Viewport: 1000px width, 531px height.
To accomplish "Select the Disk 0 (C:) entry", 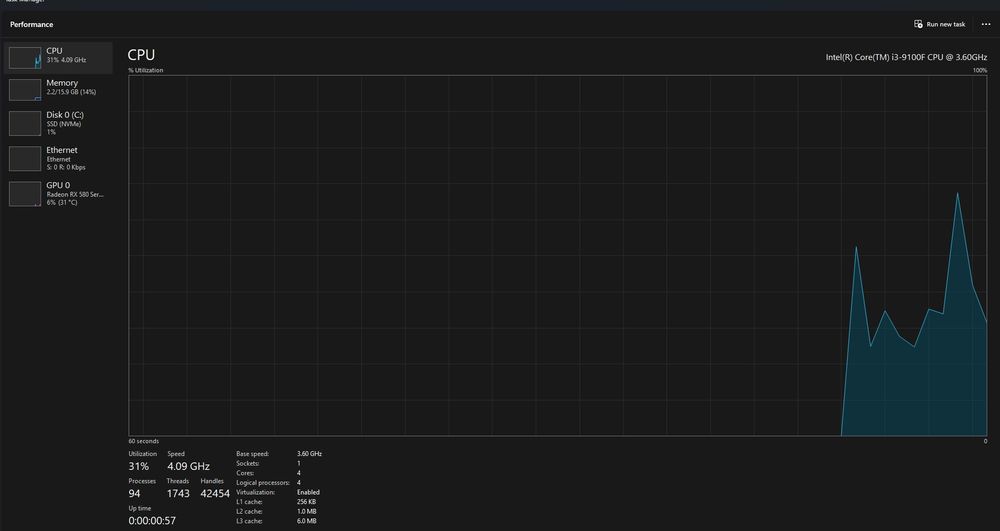I will point(58,123).
